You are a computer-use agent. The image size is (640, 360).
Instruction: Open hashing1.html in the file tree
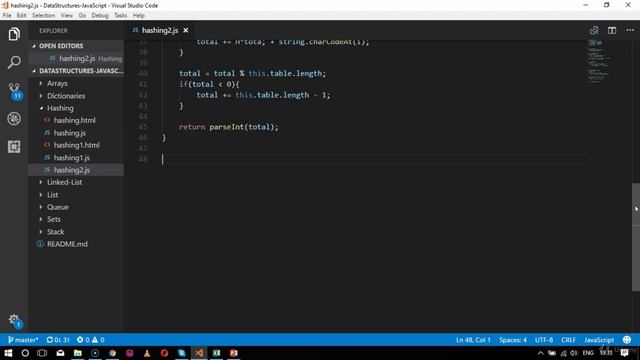[76, 145]
